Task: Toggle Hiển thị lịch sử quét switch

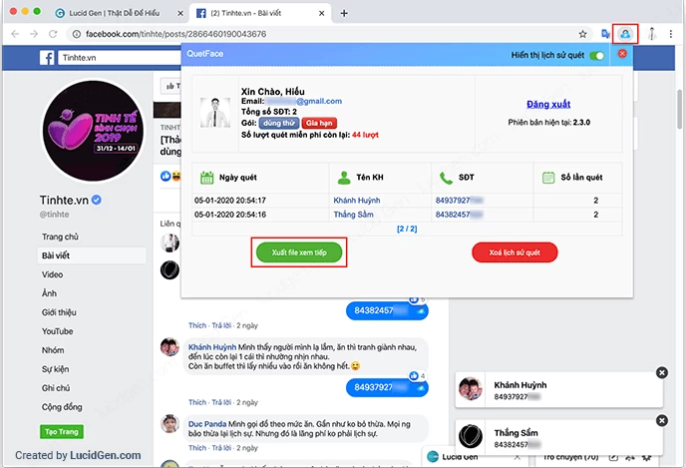Action: pos(597,55)
